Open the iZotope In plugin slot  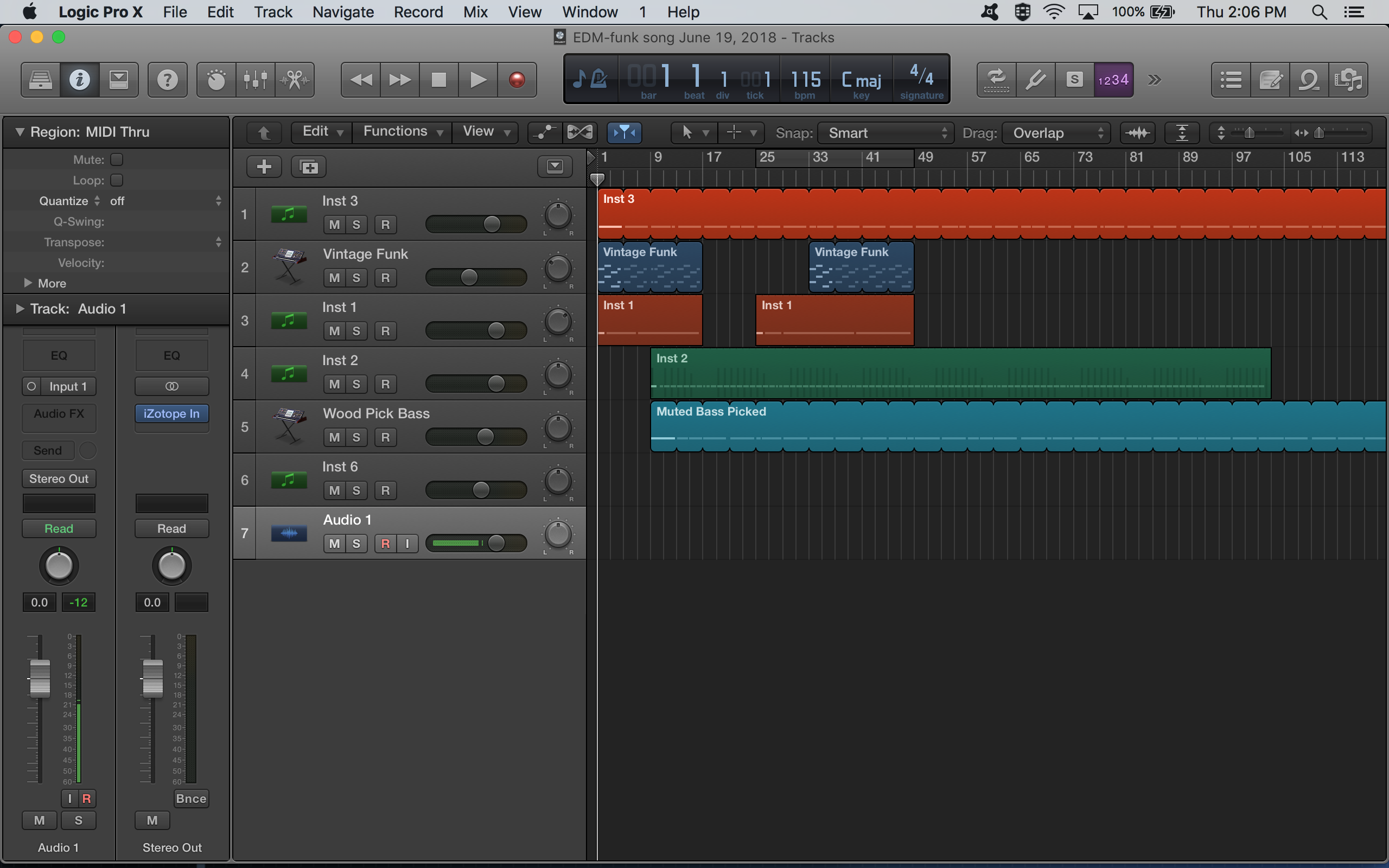171,413
